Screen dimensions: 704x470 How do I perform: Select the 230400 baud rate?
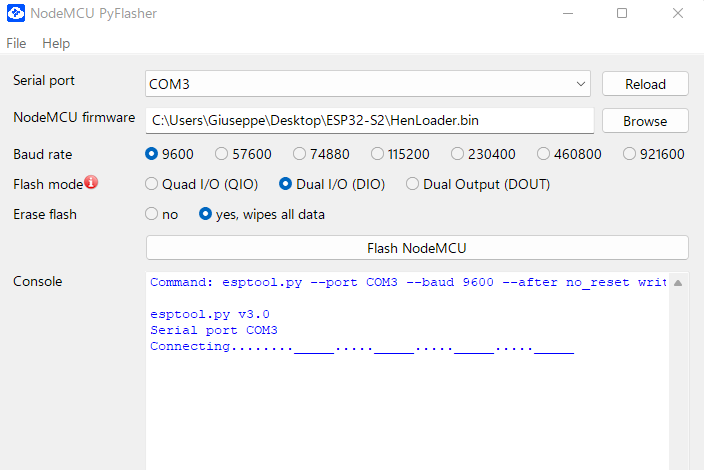483,154
